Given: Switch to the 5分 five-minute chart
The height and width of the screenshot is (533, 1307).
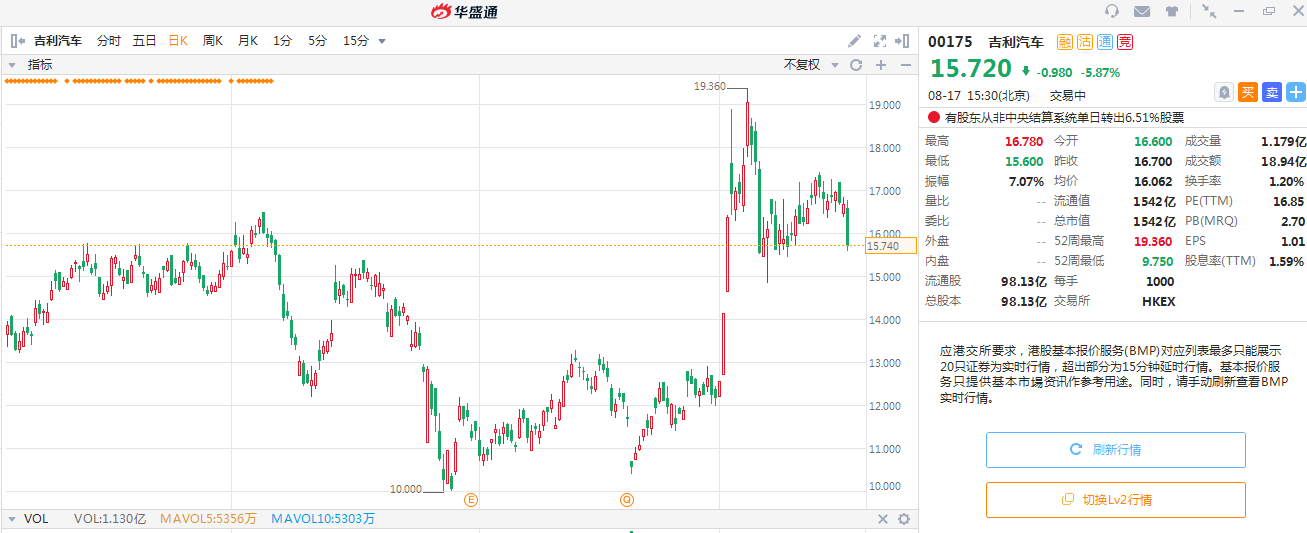Looking at the screenshot, I should coord(317,41).
